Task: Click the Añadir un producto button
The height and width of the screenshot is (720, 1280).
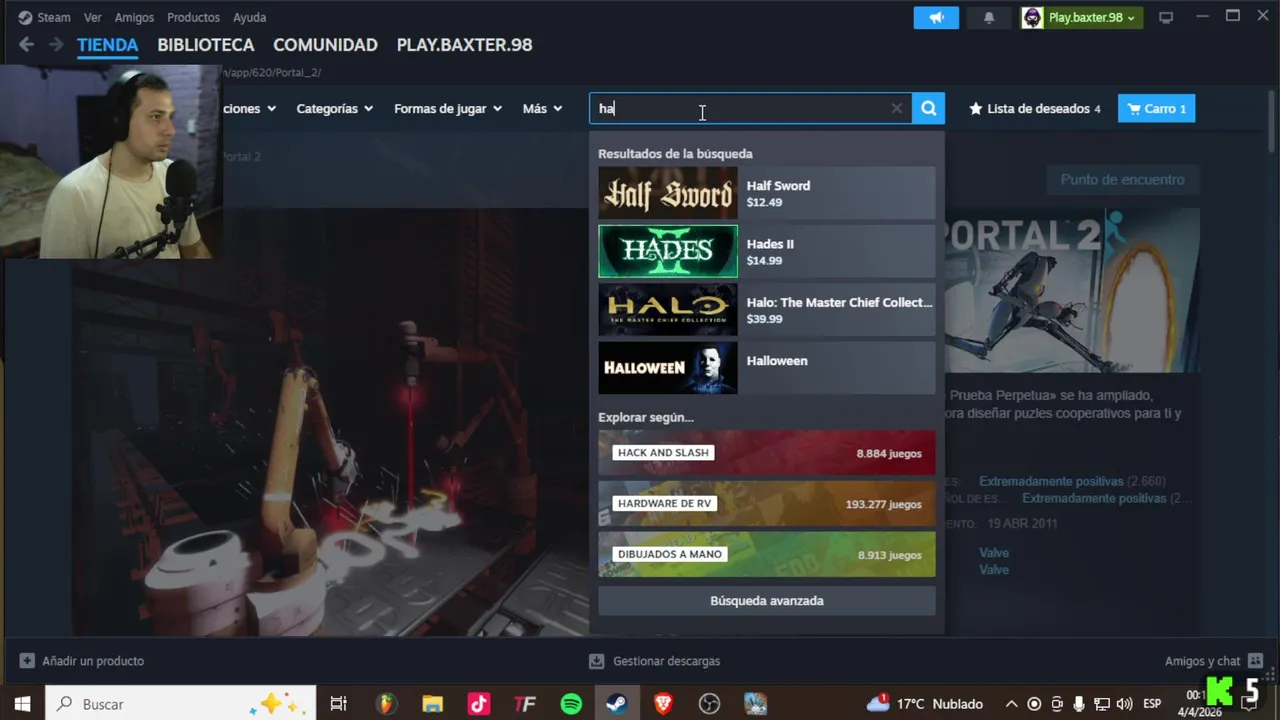Action: (x=82, y=661)
